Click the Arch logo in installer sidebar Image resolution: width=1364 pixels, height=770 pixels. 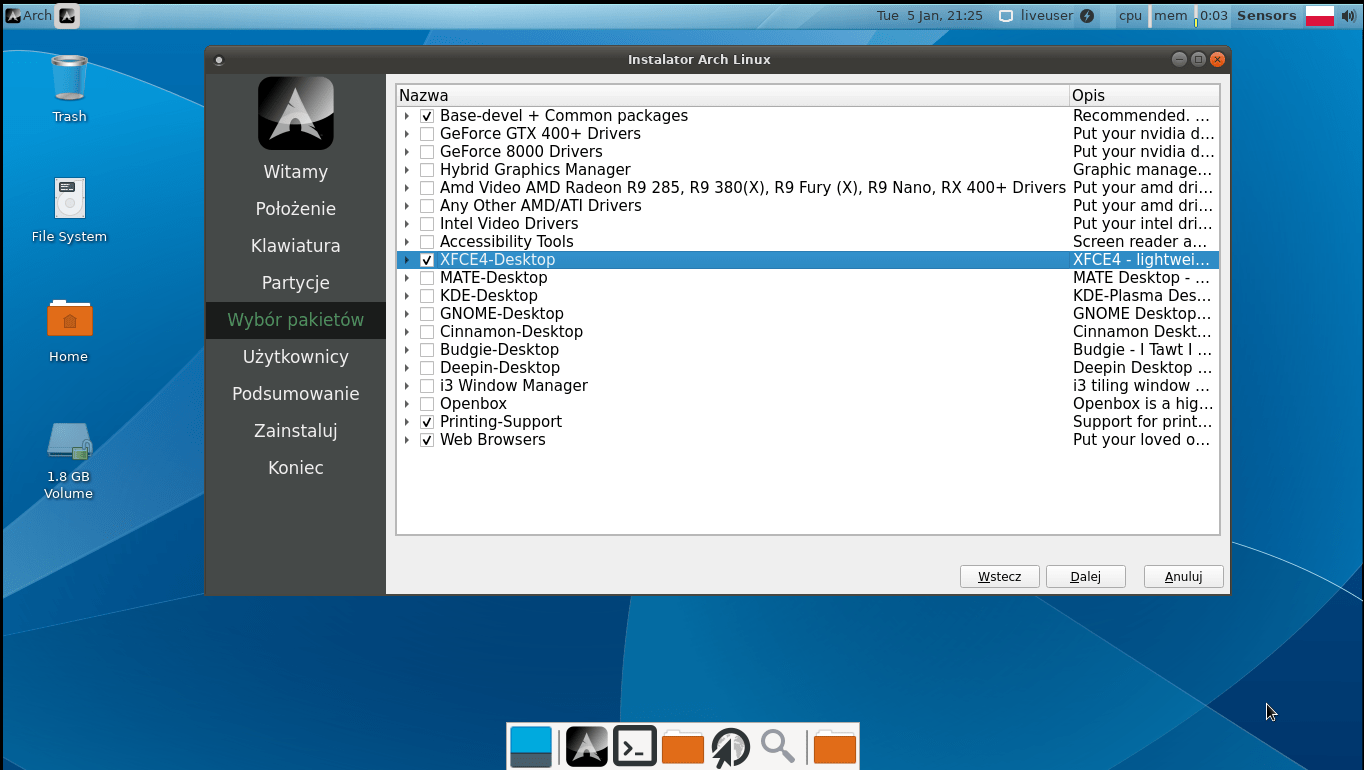click(296, 113)
